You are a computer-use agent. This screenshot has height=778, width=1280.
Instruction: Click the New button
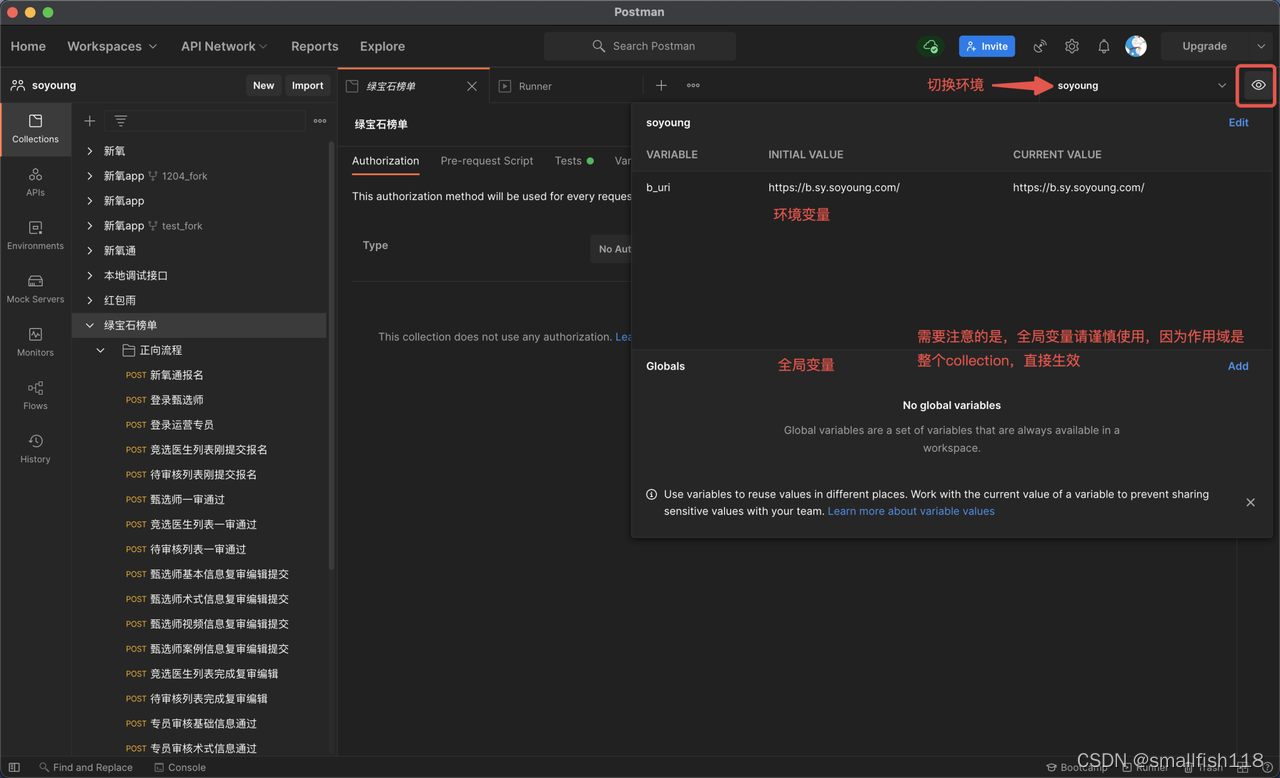264,86
